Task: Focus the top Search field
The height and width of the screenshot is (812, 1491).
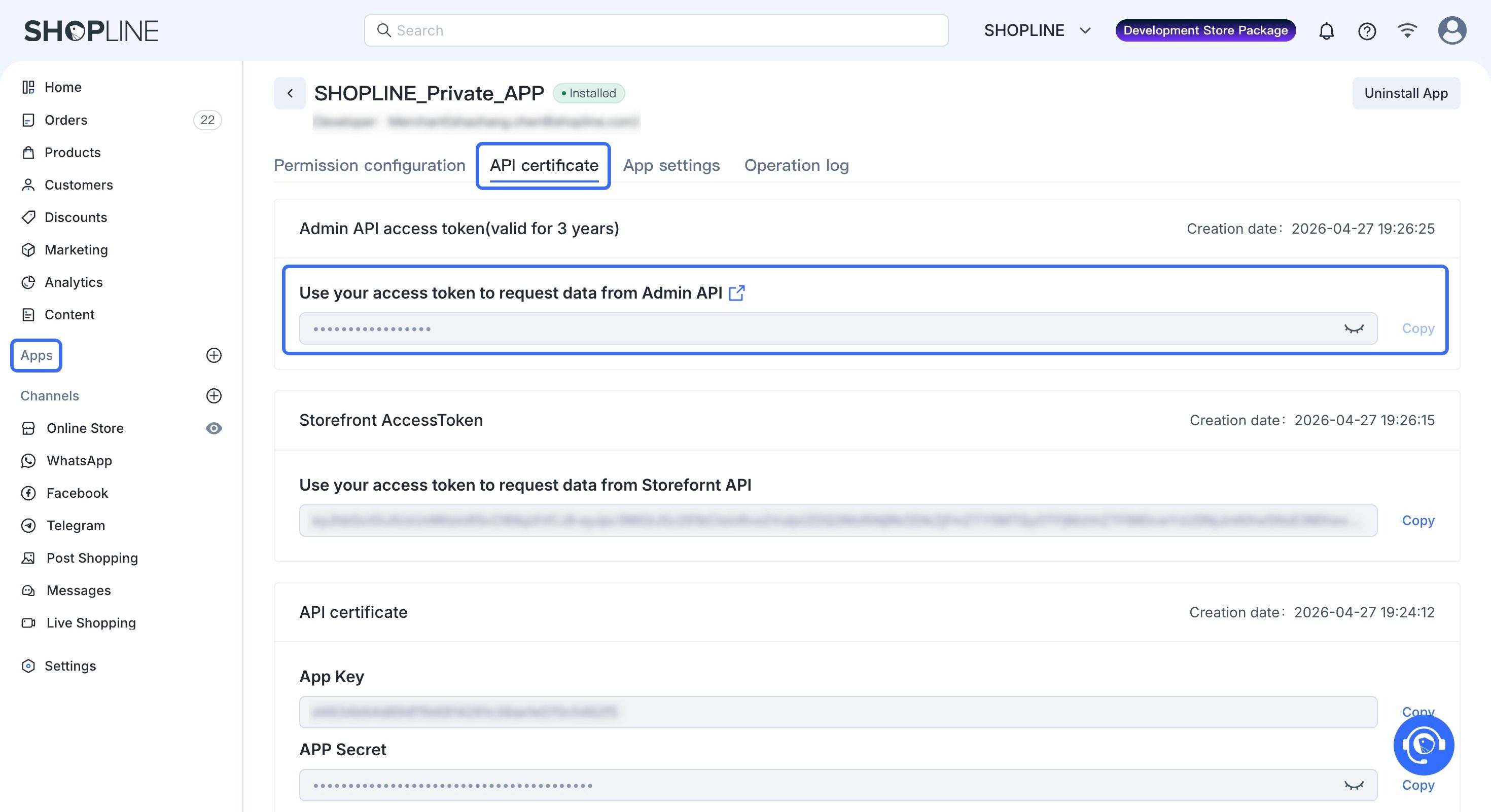Action: click(x=656, y=30)
